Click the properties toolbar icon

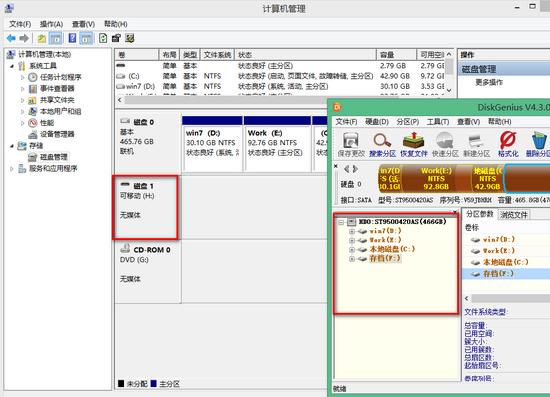pyautogui.click(x=116, y=38)
